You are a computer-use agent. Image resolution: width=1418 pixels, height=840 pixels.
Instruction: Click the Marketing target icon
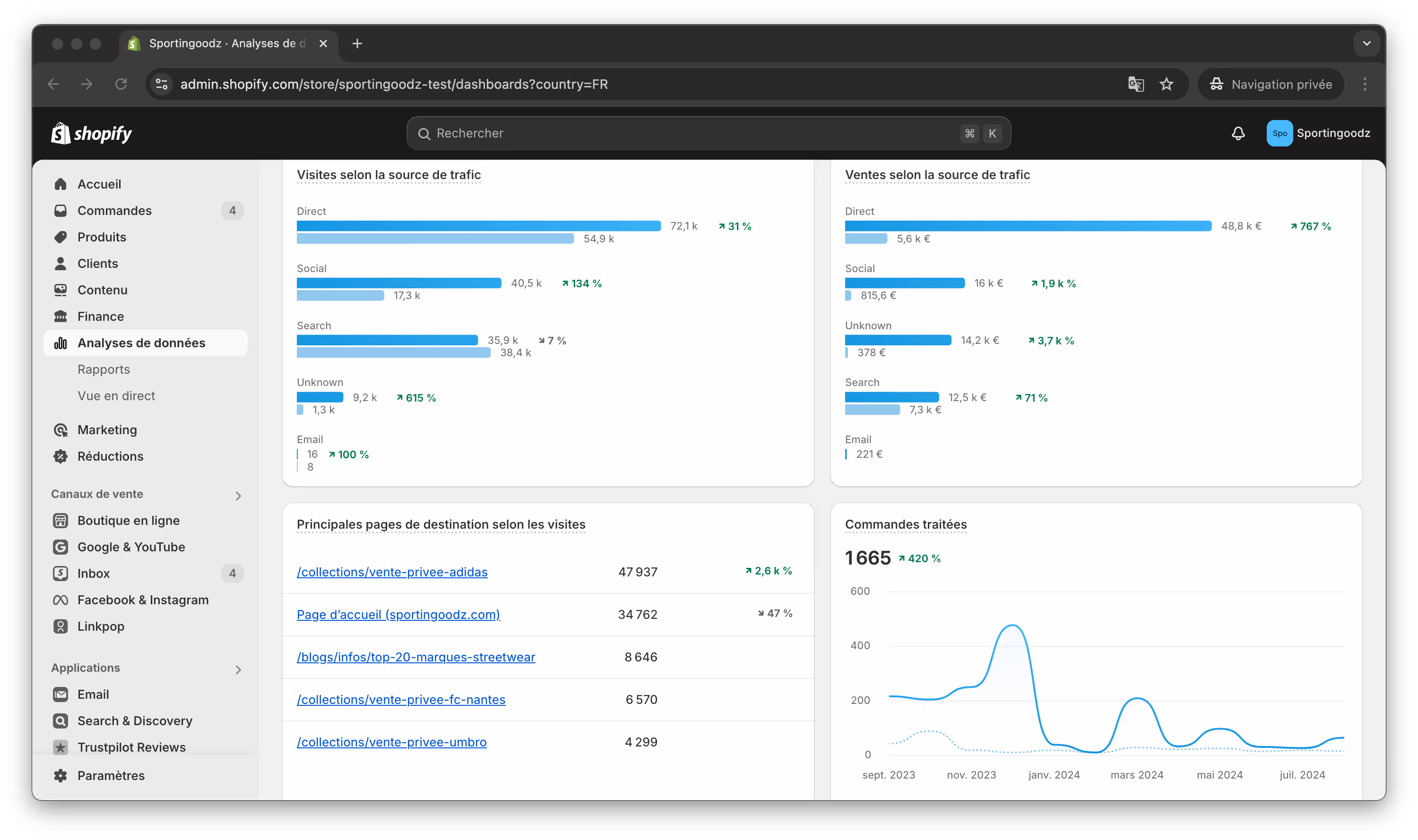click(61, 429)
